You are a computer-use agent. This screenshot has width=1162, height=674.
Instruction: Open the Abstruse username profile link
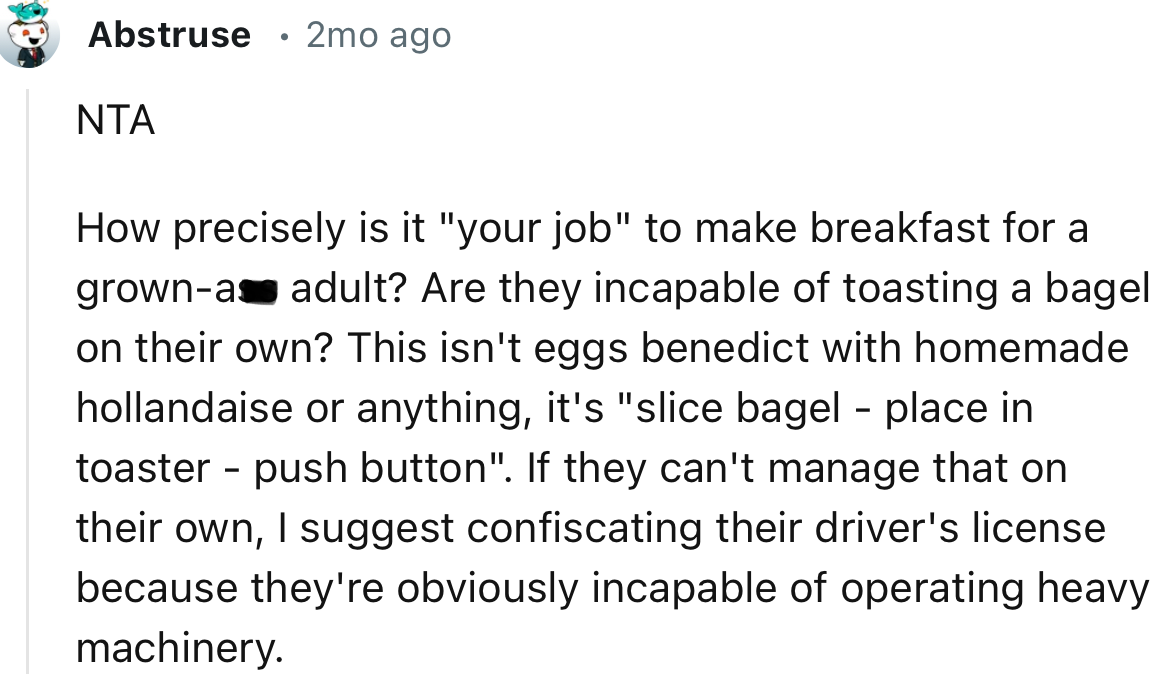click(x=169, y=35)
